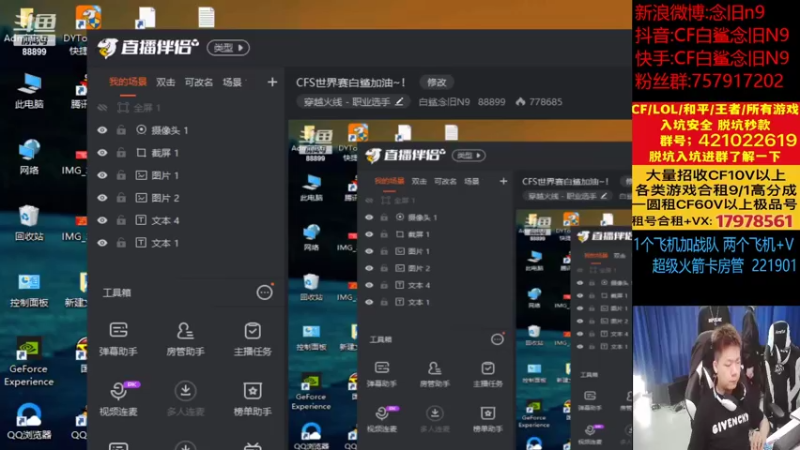Start 视频连麦

(x=118, y=398)
